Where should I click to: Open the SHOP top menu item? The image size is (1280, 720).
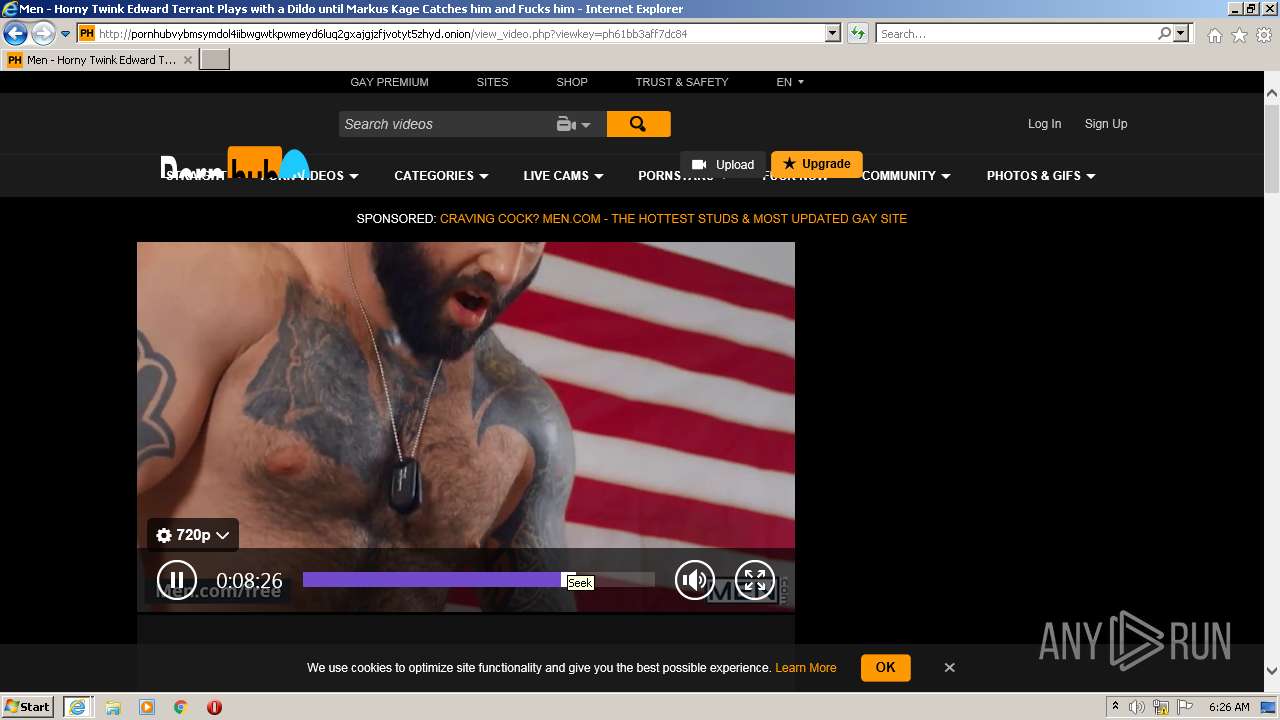572,82
